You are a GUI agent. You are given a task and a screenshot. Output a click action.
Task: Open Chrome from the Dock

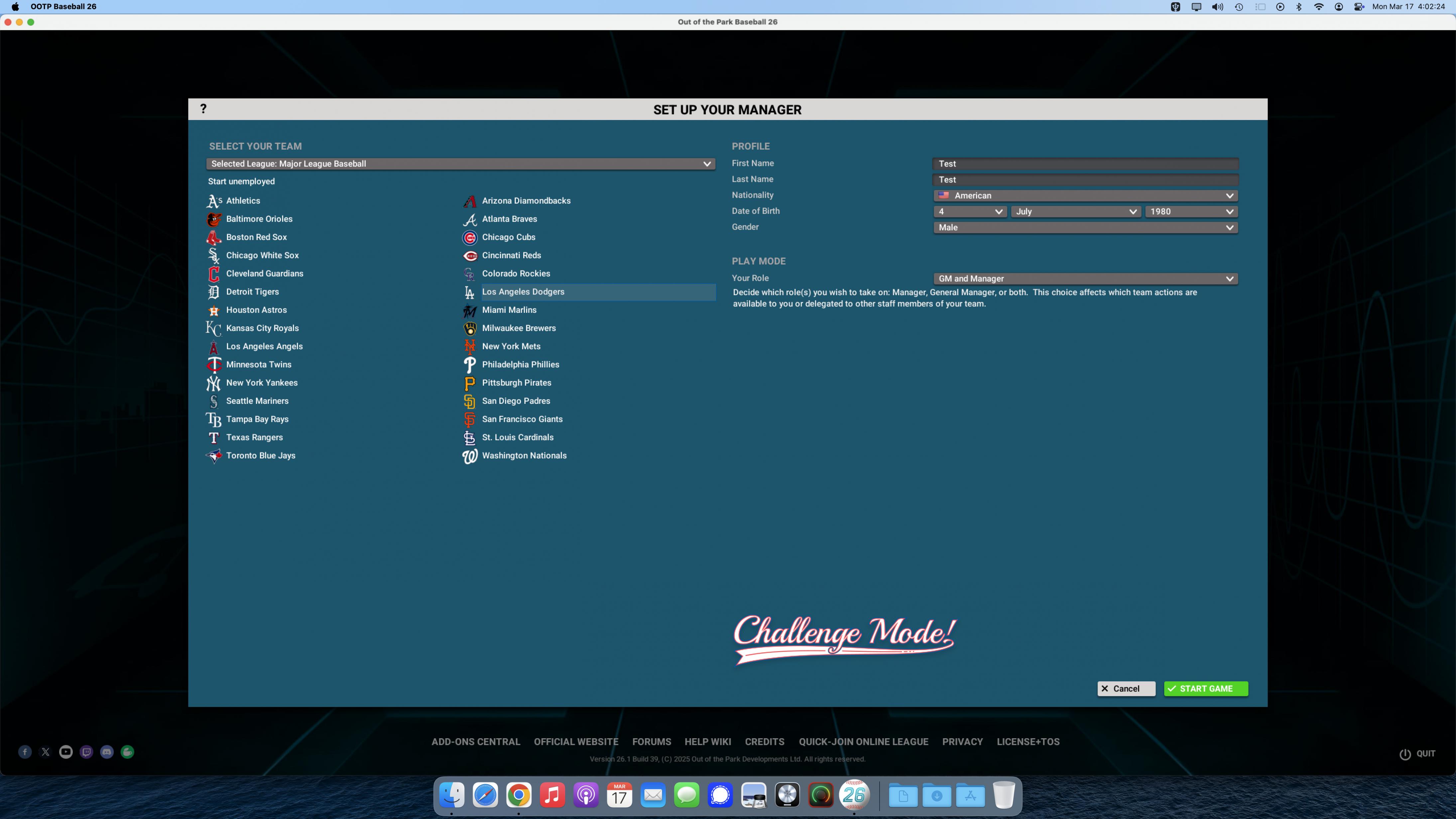pos(518,795)
